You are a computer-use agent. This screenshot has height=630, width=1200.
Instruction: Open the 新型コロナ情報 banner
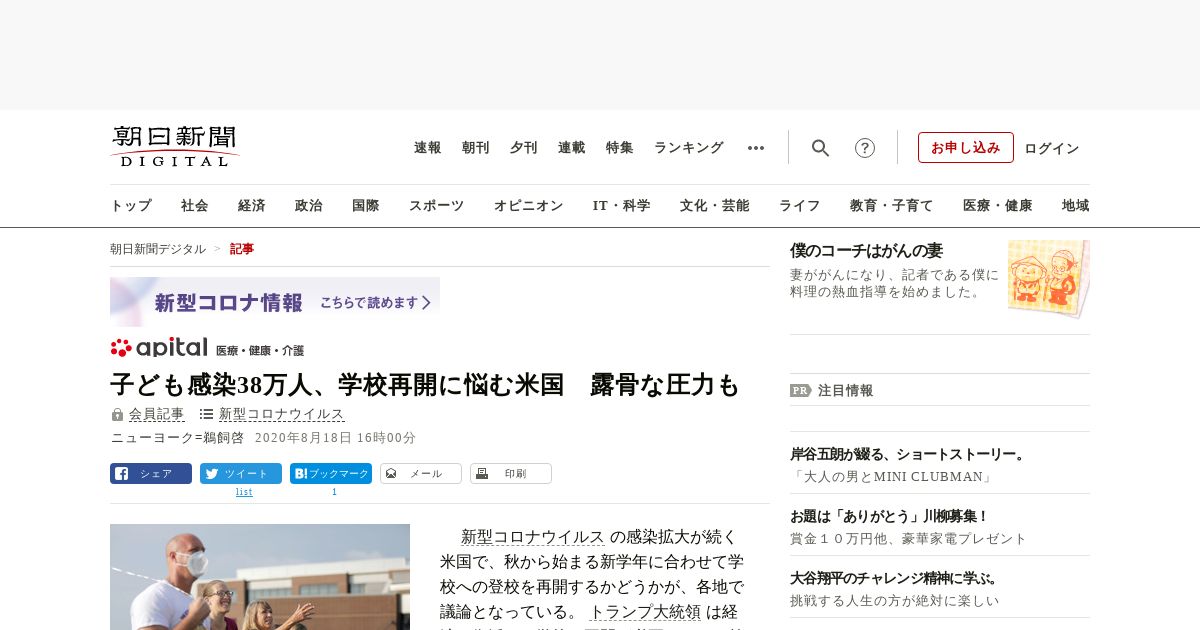pyautogui.click(x=275, y=302)
